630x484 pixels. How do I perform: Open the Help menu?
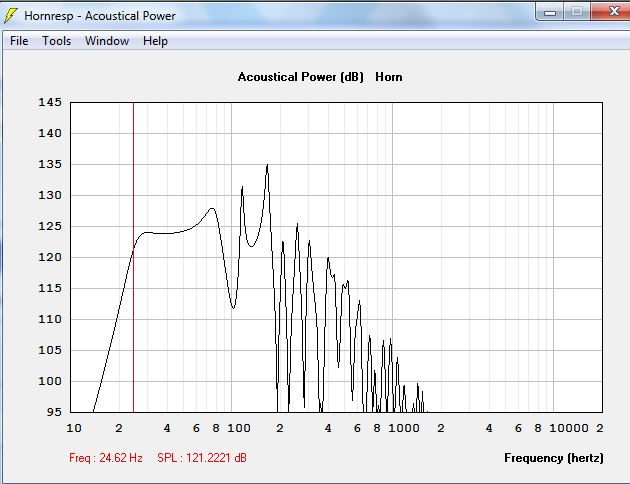click(155, 41)
